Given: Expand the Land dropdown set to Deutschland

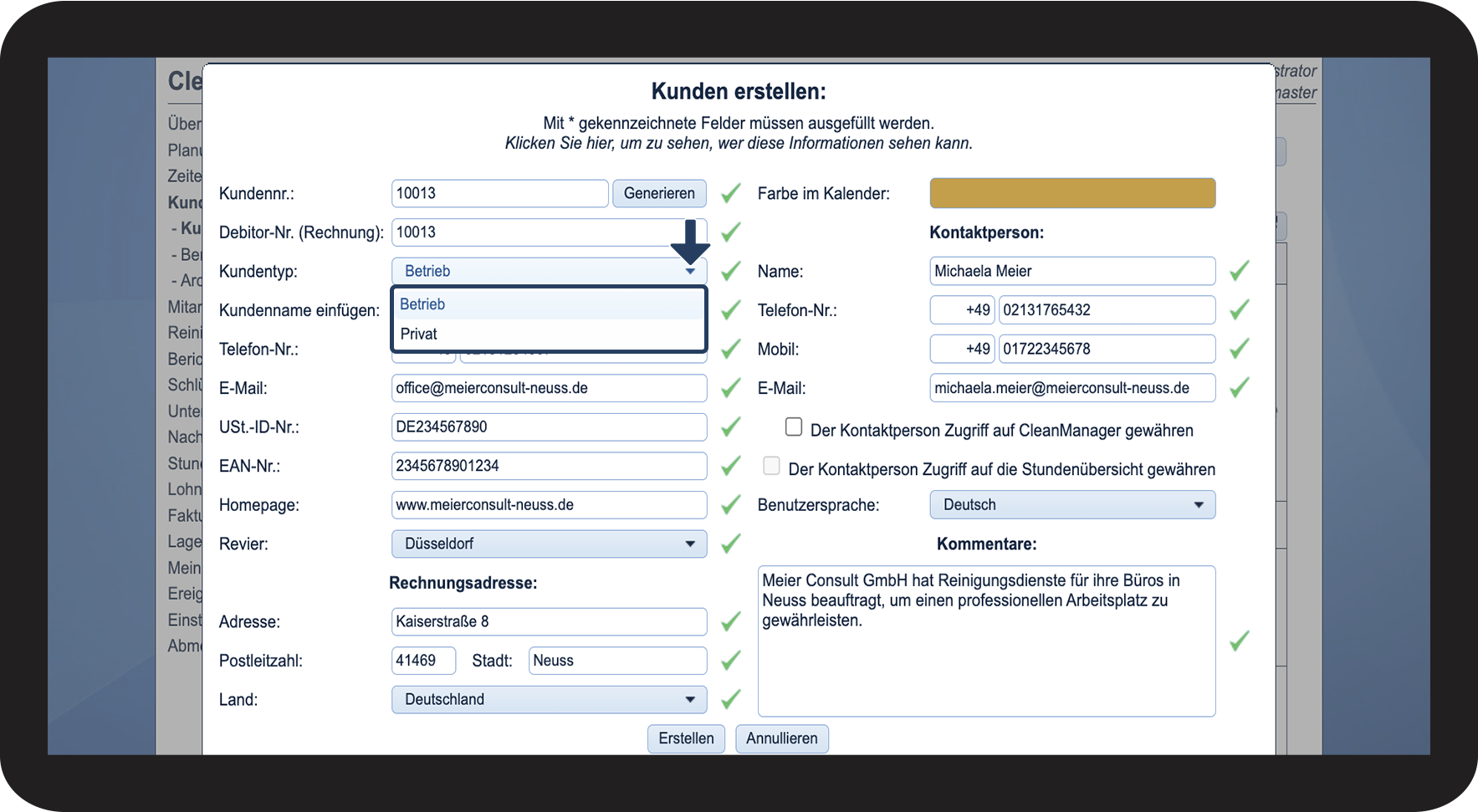Looking at the screenshot, I should coord(549,699).
